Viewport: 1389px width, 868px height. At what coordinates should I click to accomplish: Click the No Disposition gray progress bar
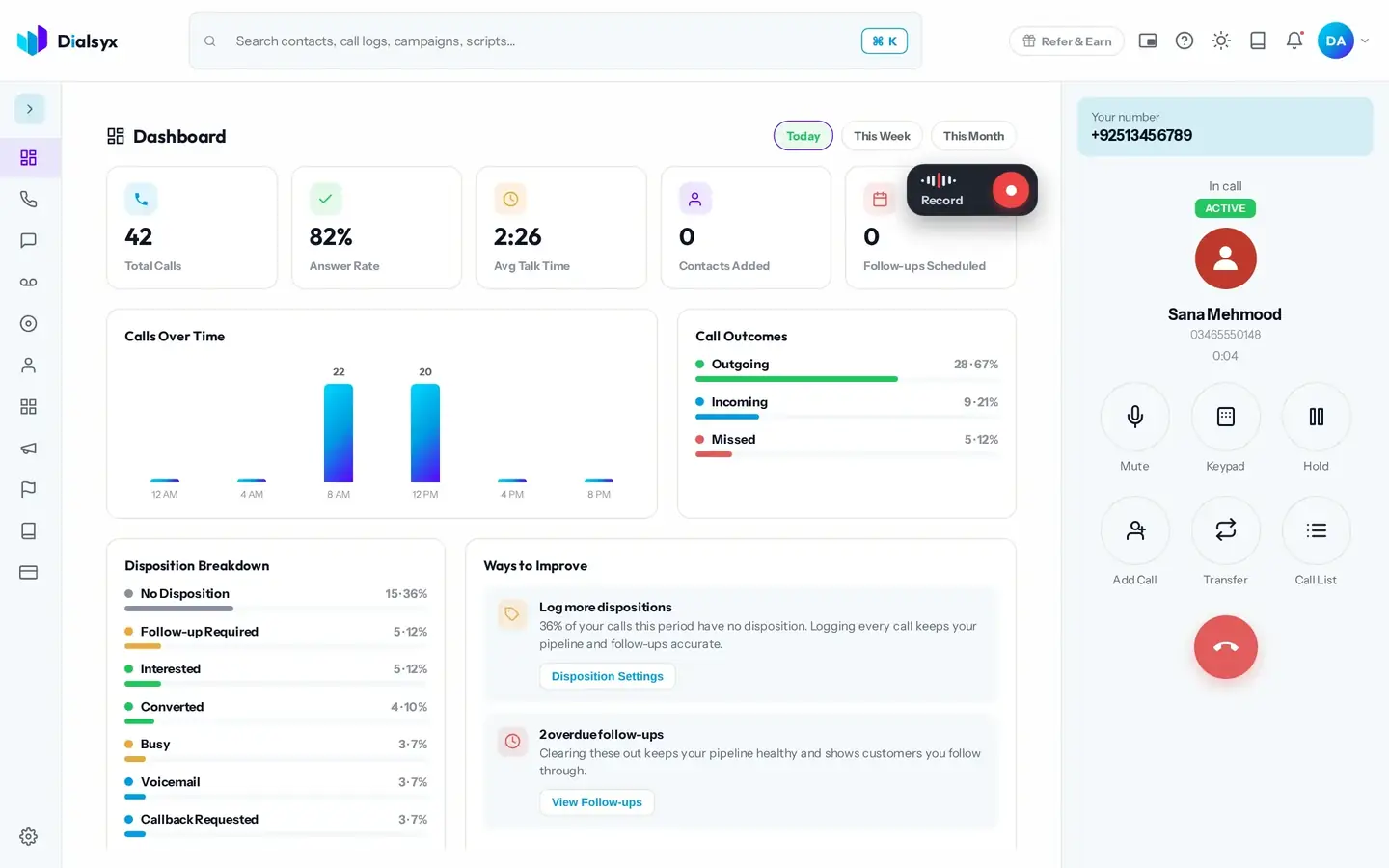pos(179,609)
